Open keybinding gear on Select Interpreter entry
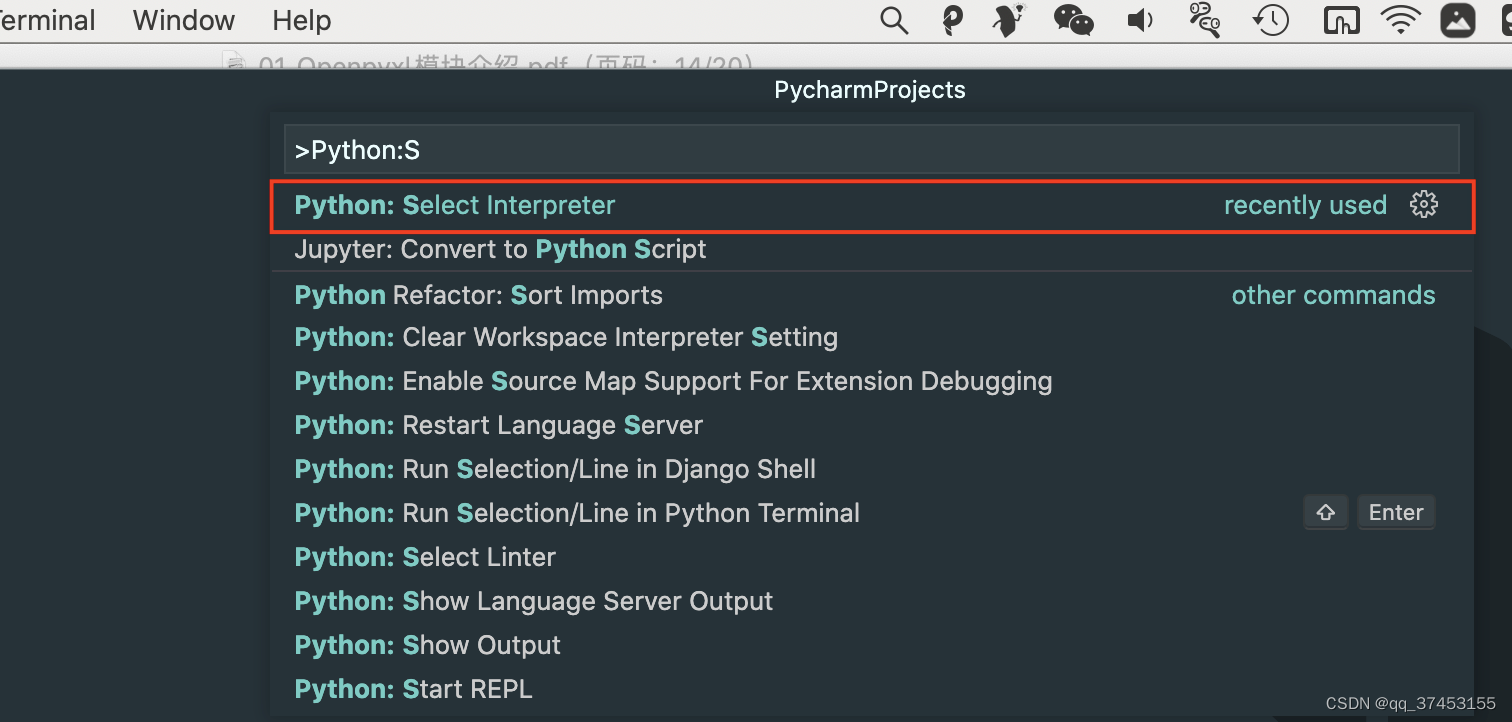1512x722 pixels. (x=1424, y=204)
